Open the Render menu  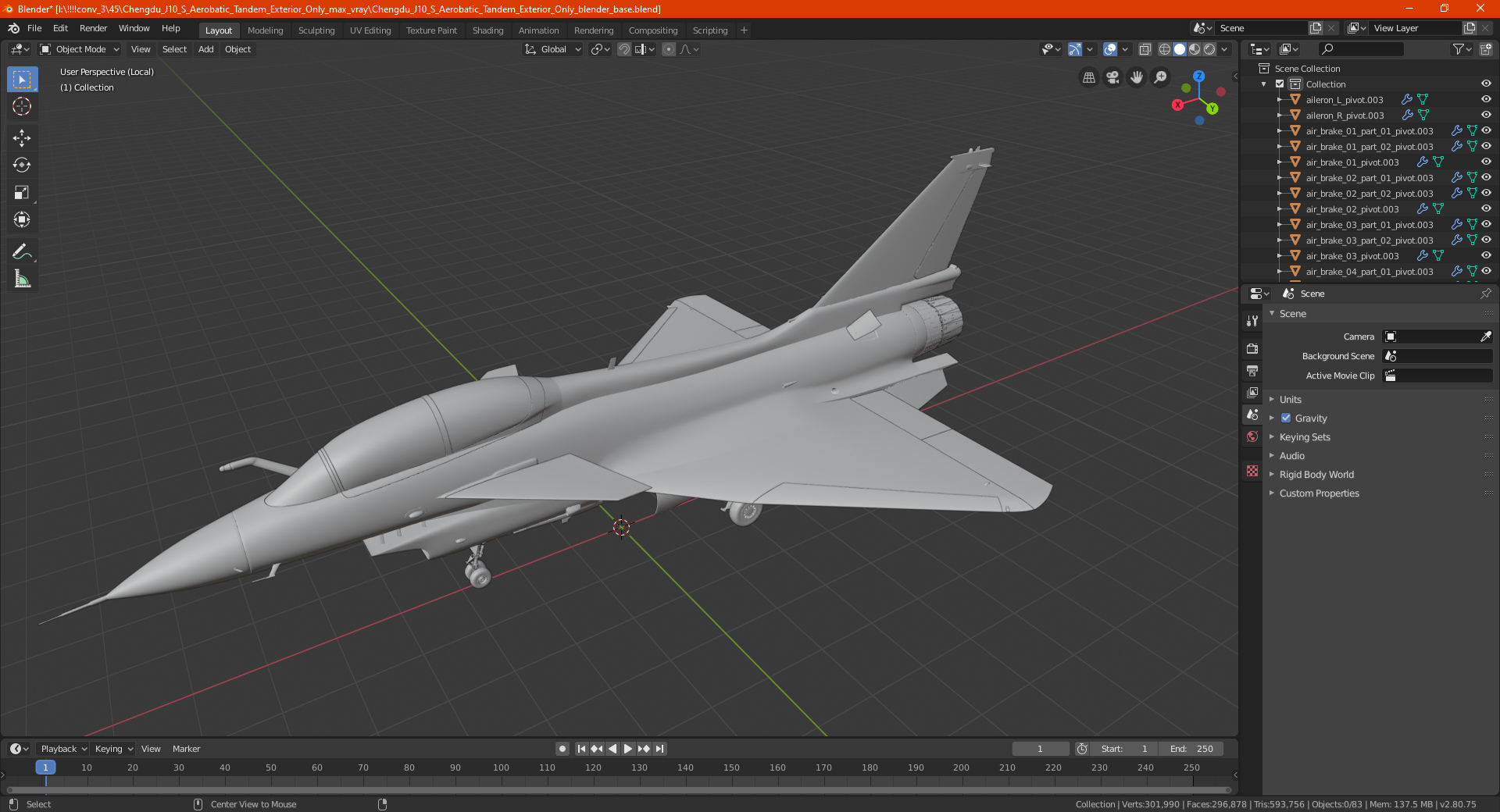93,28
